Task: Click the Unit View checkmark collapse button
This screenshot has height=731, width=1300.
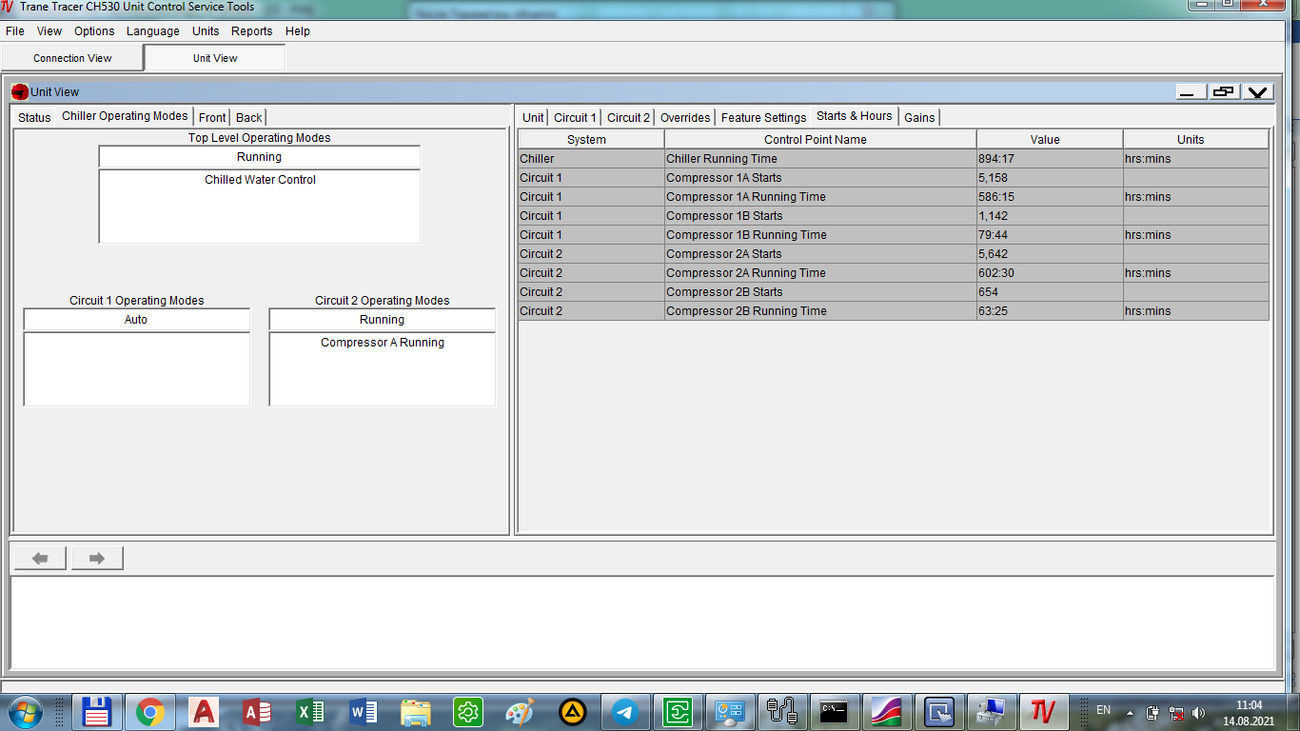Action: coord(1257,92)
